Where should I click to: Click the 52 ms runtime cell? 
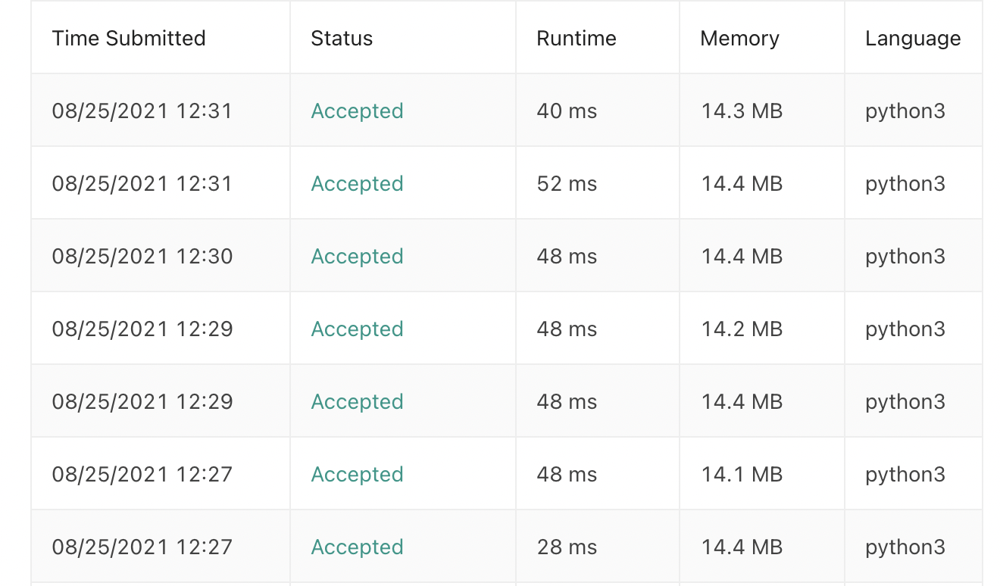tap(566, 184)
